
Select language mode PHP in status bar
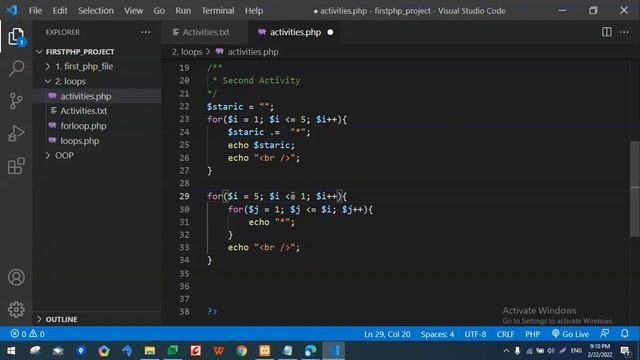(x=532, y=334)
